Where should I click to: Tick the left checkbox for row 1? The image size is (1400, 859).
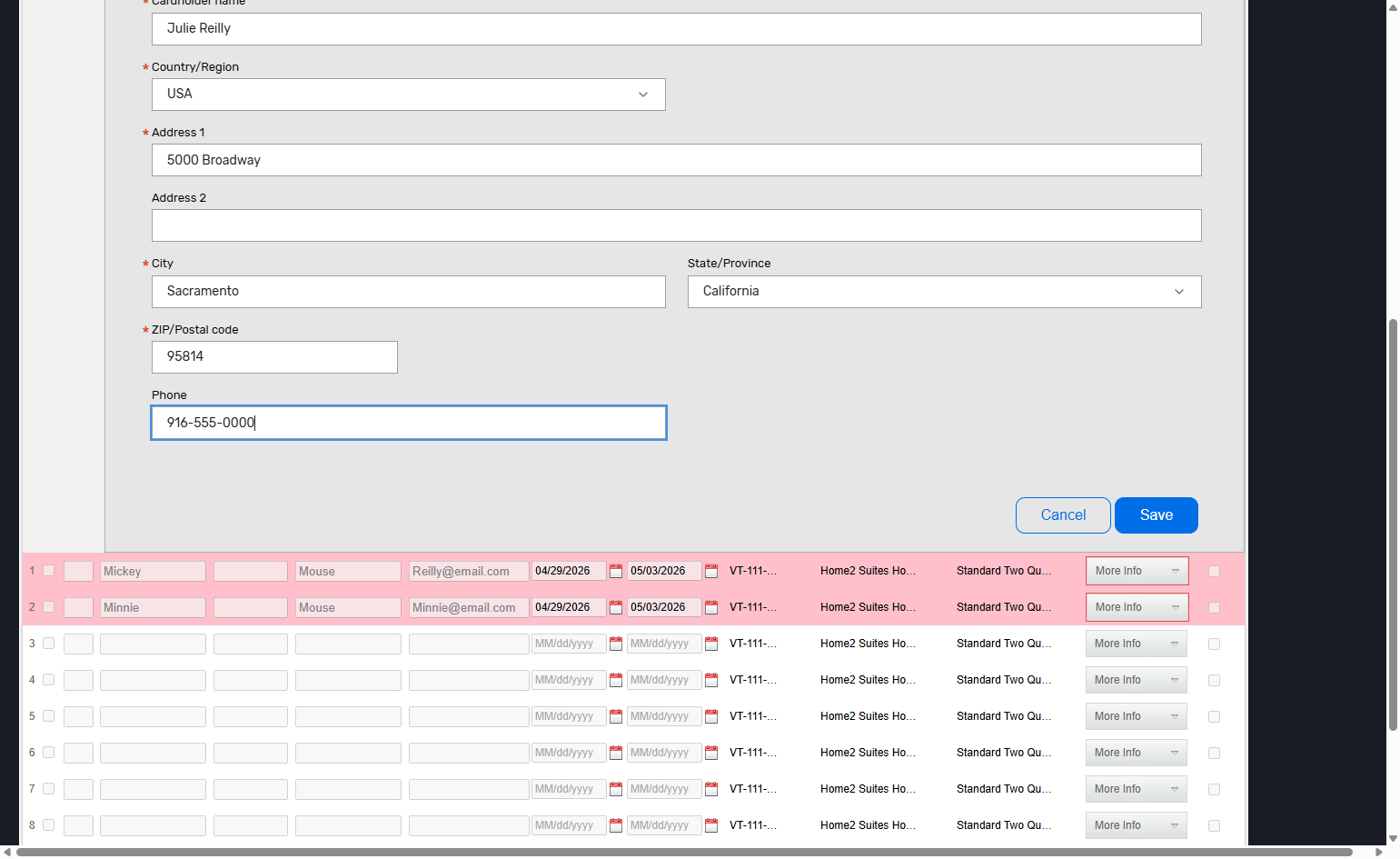pyautogui.click(x=49, y=571)
